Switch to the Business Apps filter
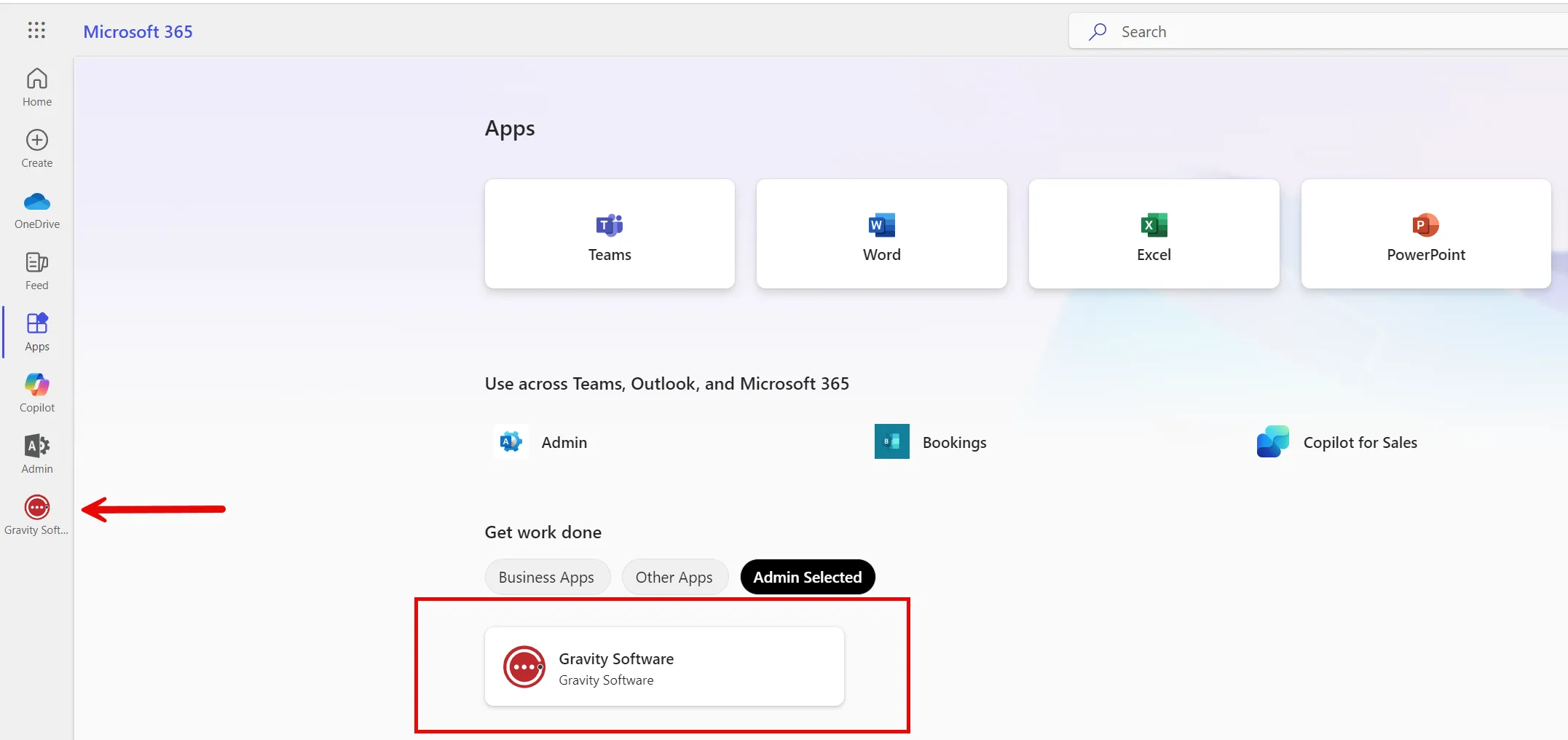Image resolution: width=1568 pixels, height=740 pixels. point(547,577)
